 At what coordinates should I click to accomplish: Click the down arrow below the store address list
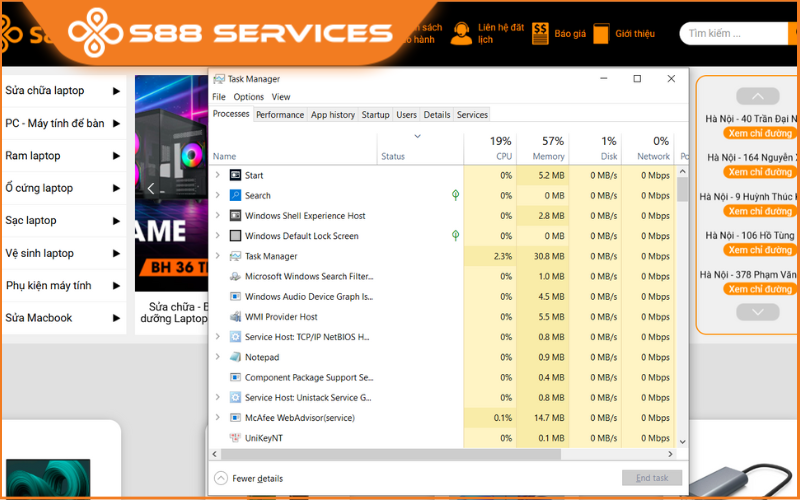(758, 312)
